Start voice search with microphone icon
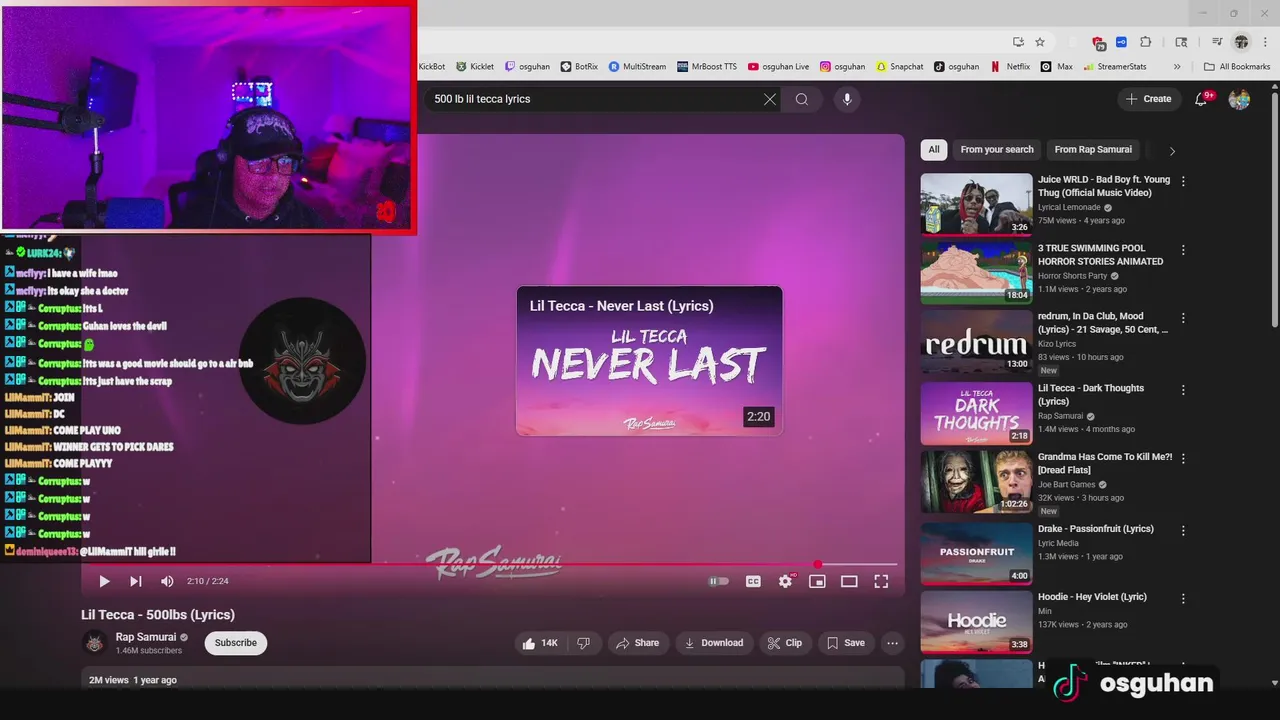The width and height of the screenshot is (1280, 720). pos(847,99)
